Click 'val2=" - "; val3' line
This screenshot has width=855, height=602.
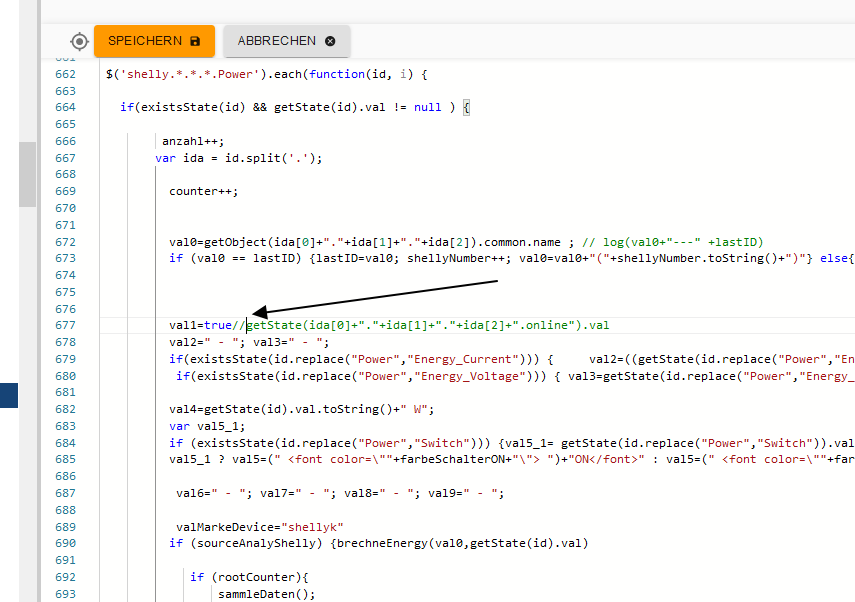(x=249, y=342)
